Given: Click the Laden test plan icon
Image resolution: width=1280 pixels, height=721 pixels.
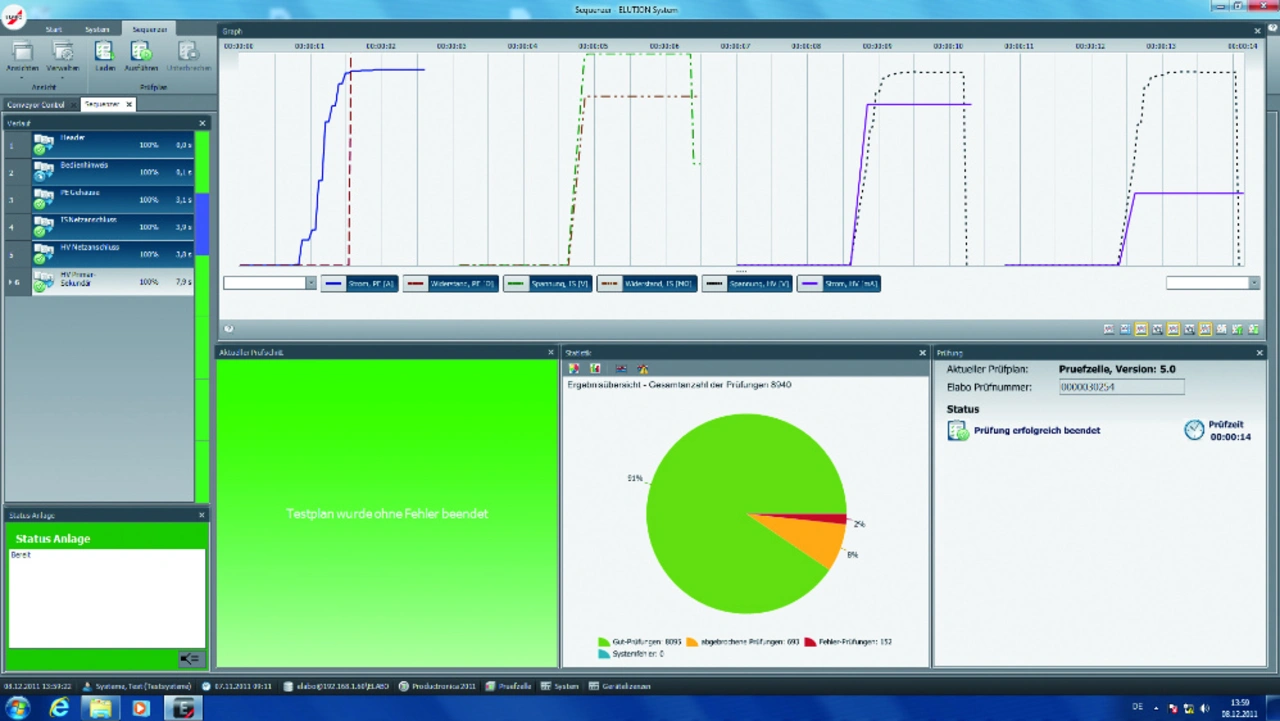Looking at the screenshot, I should click(x=104, y=52).
